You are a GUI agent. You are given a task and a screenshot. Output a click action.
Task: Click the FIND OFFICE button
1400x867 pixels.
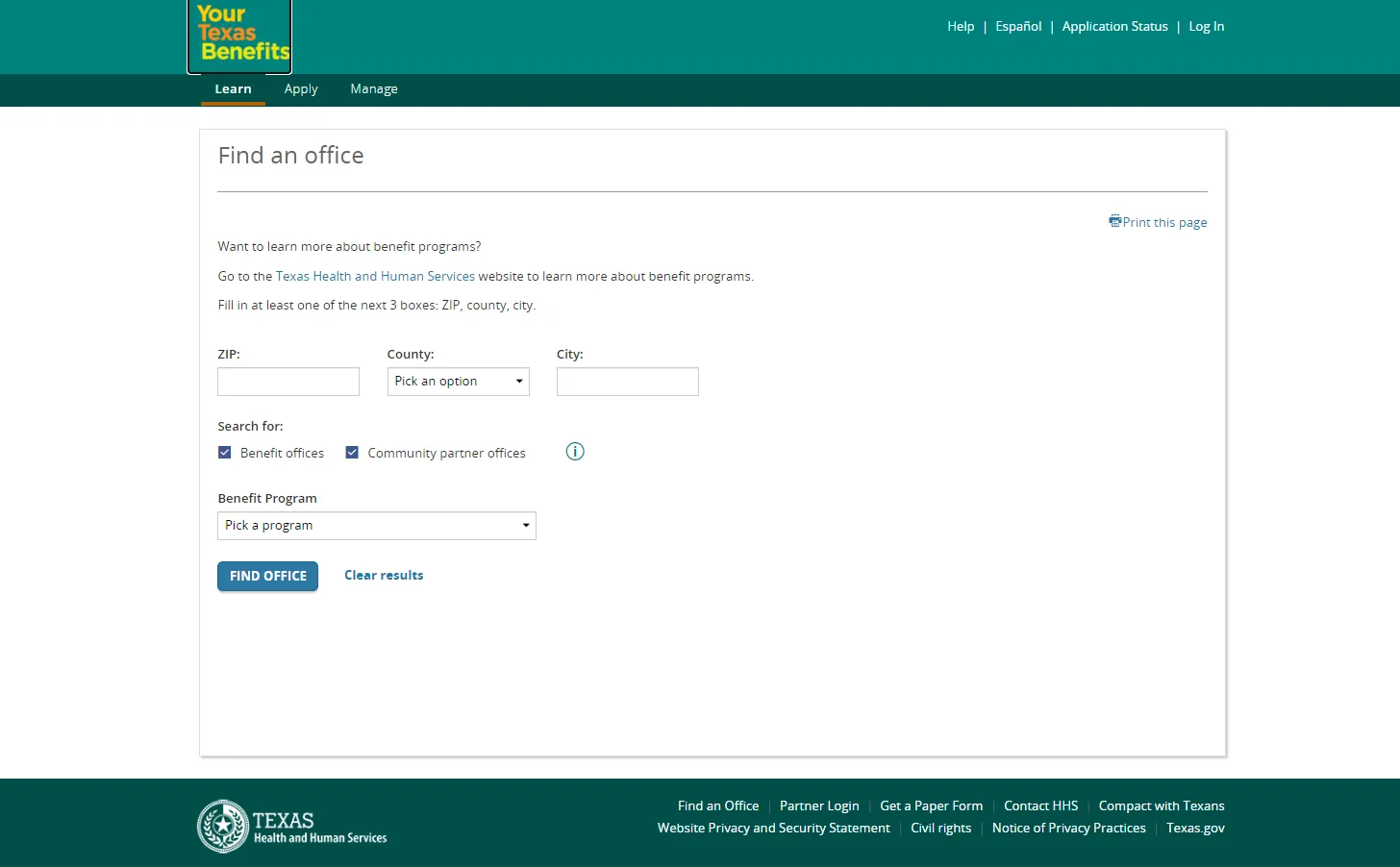(267, 576)
